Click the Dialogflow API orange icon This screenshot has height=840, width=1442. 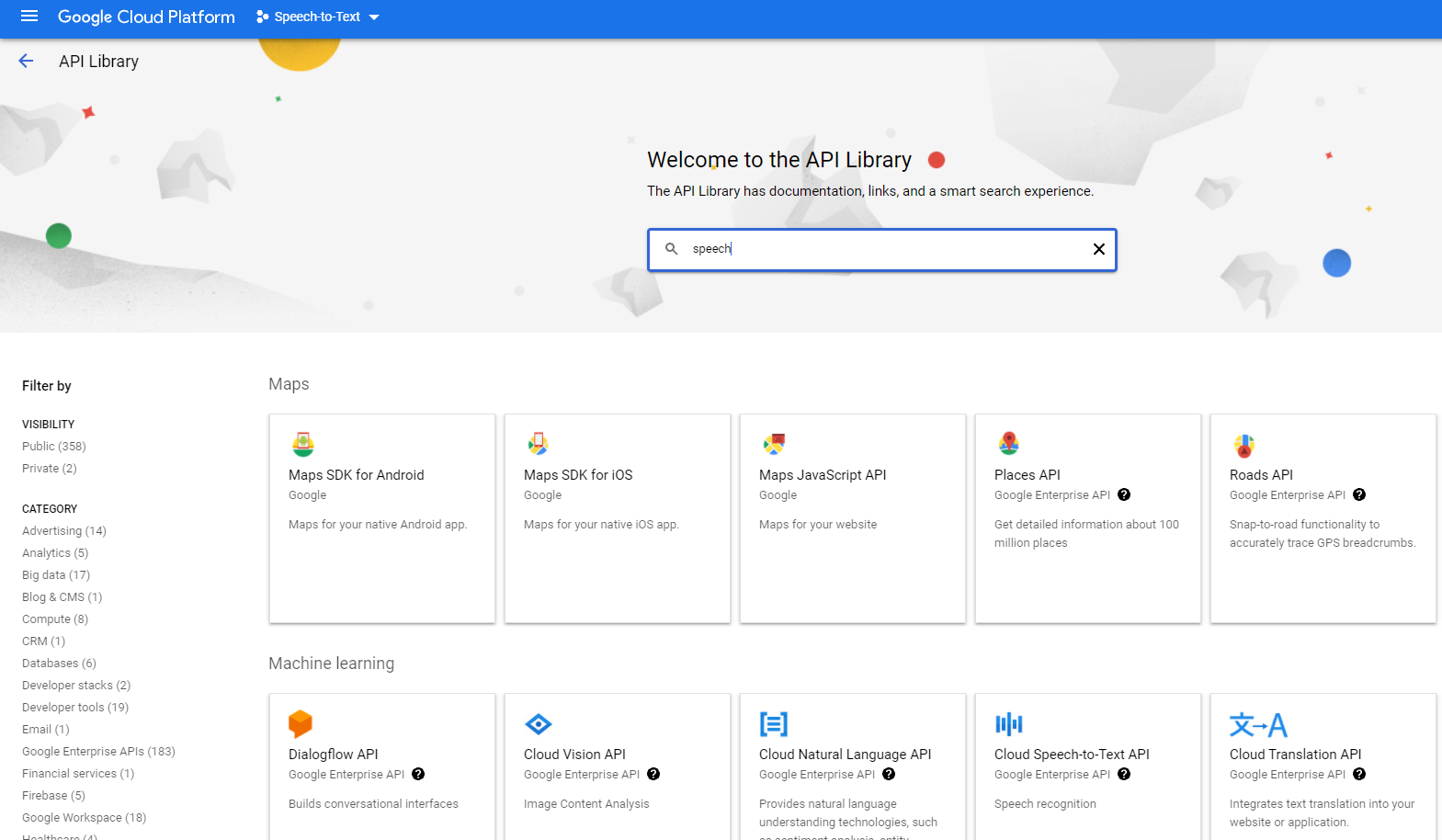(x=301, y=724)
